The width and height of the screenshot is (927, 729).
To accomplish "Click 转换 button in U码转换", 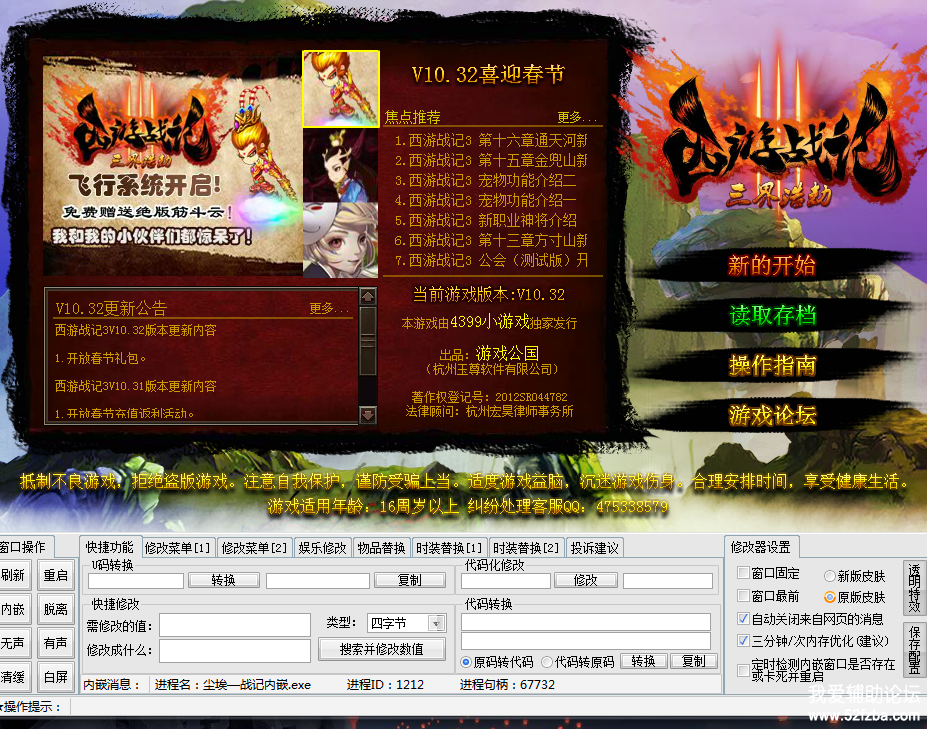I will point(223,581).
